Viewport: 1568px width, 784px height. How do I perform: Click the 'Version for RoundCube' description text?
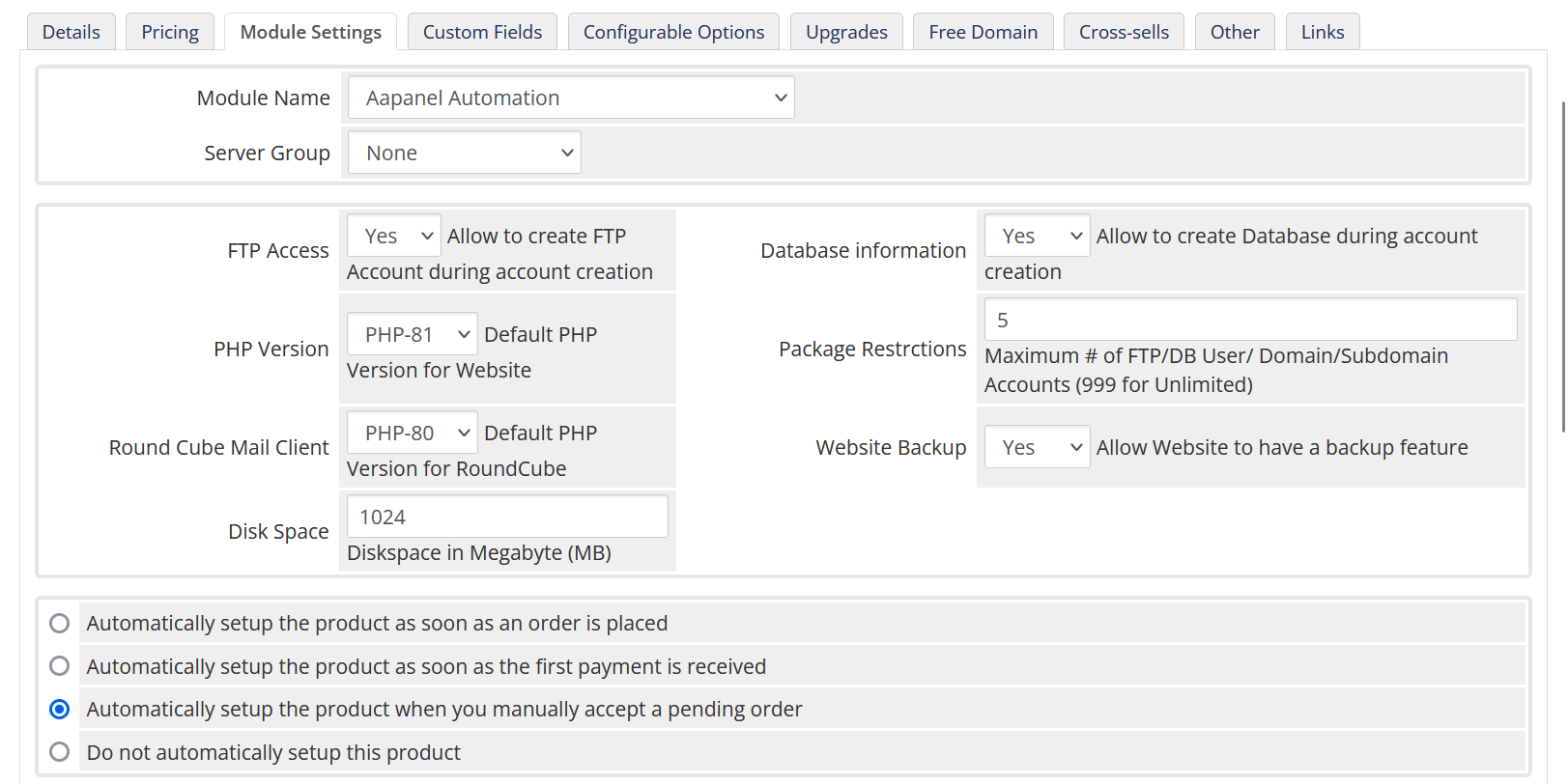coord(457,468)
